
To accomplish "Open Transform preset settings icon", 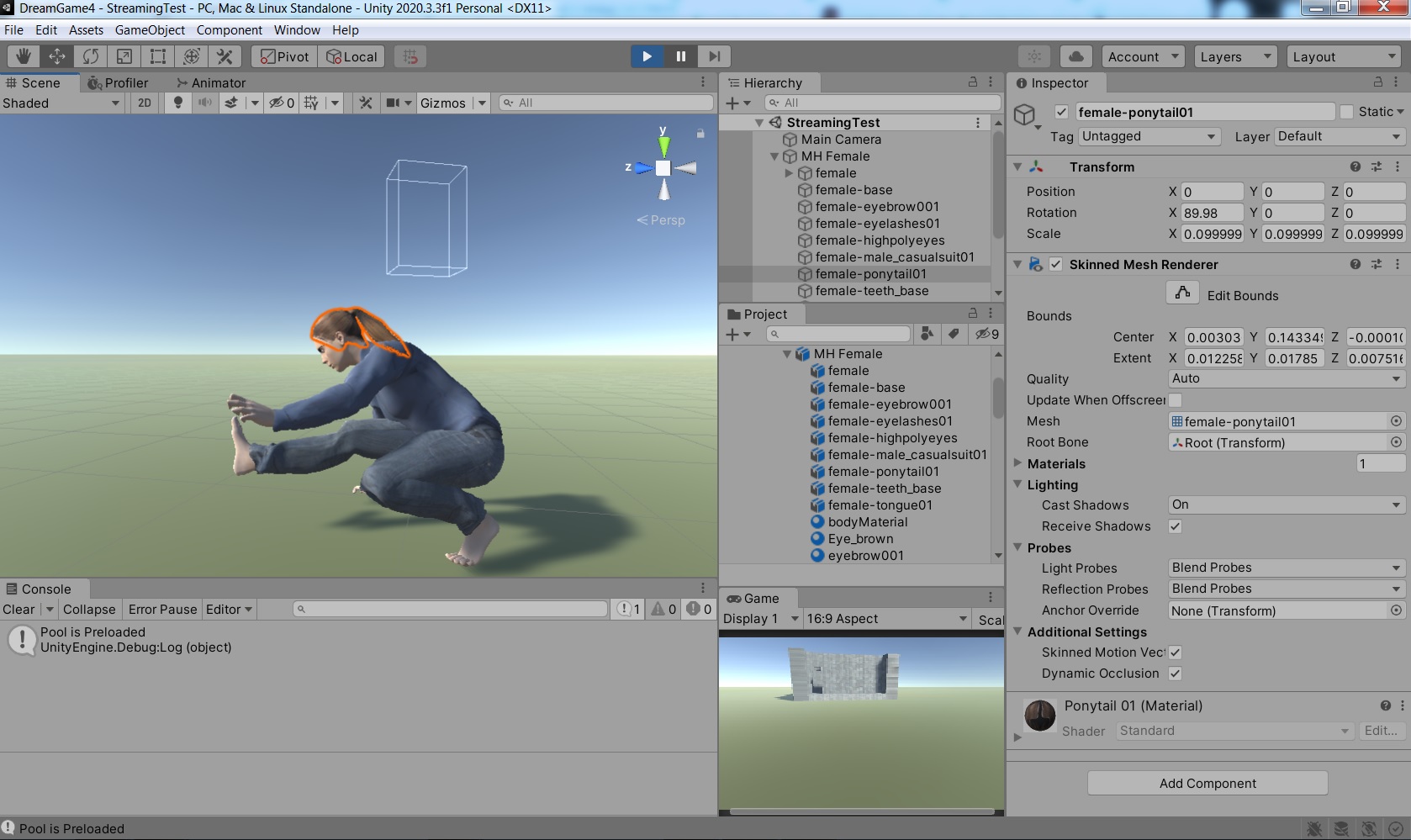I will click(1377, 166).
